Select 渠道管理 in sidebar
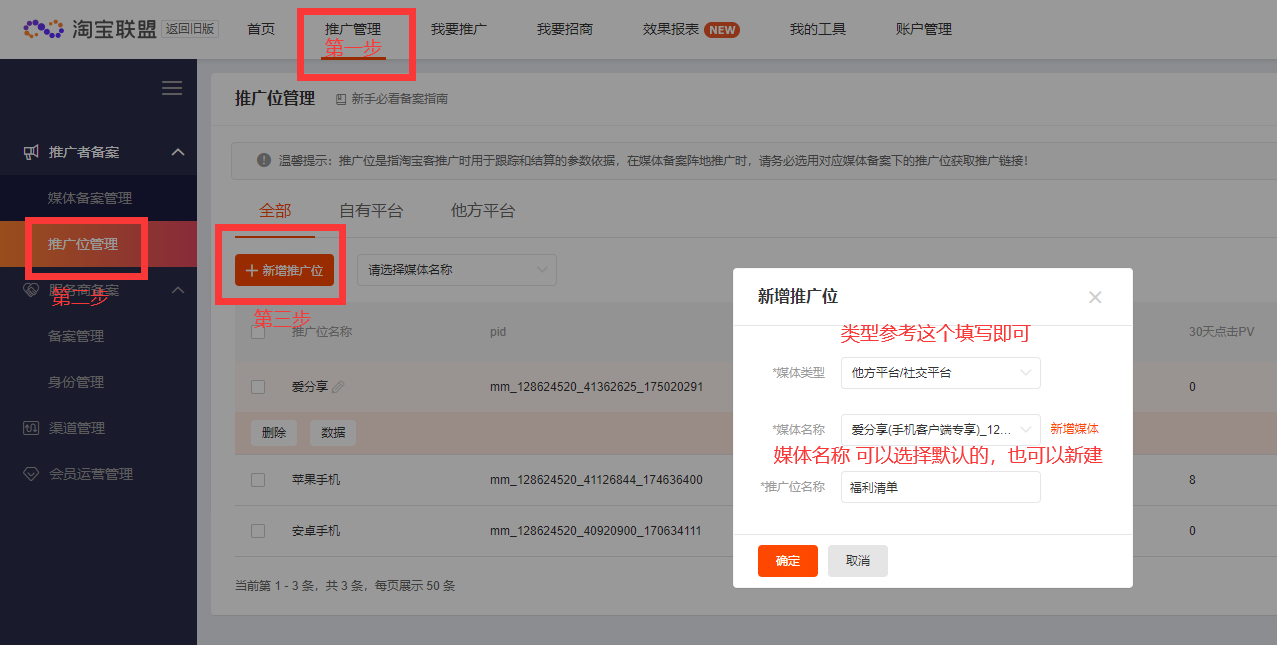The height and width of the screenshot is (645, 1277). point(77,428)
